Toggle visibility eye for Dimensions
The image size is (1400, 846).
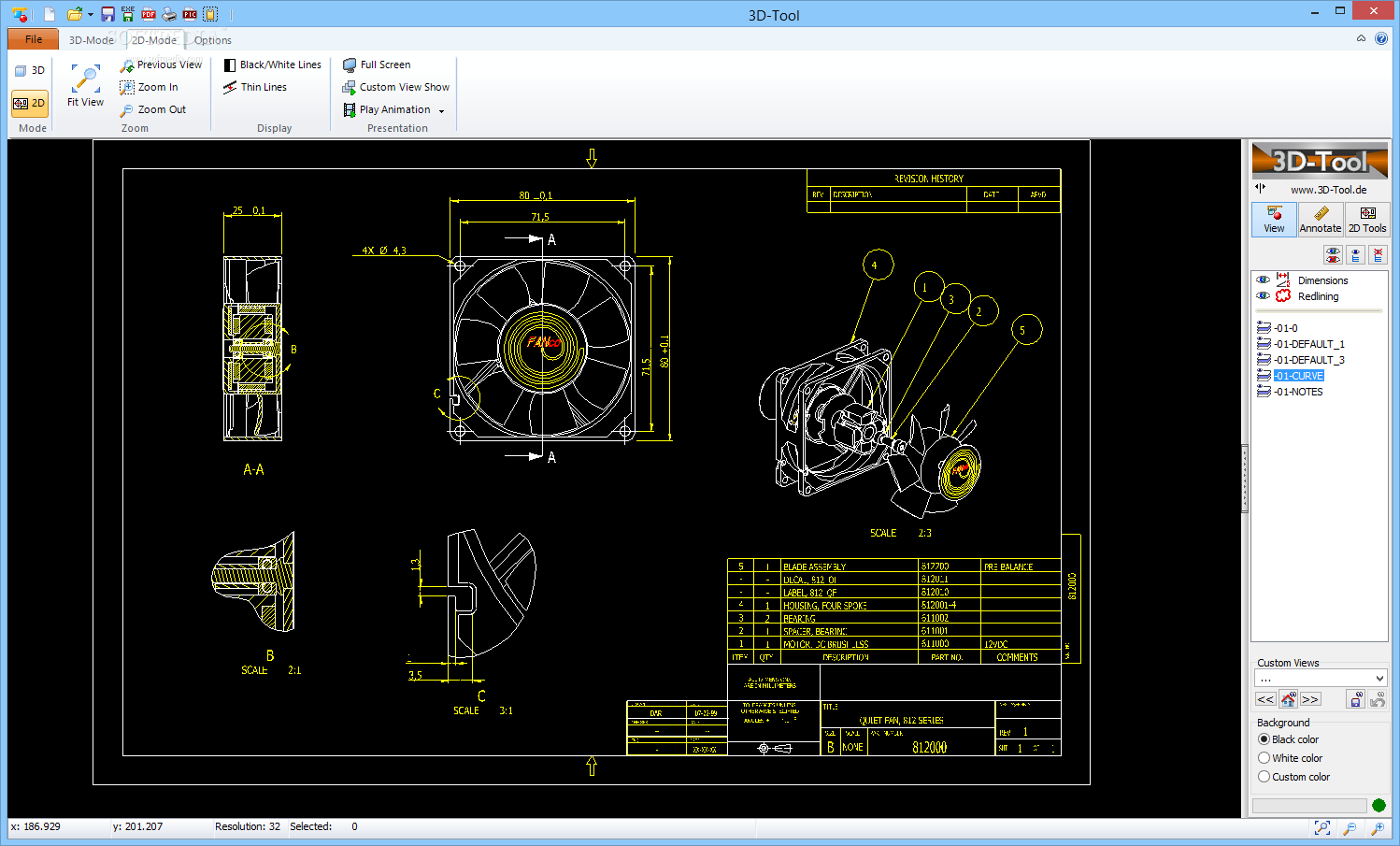[x=1264, y=280]
